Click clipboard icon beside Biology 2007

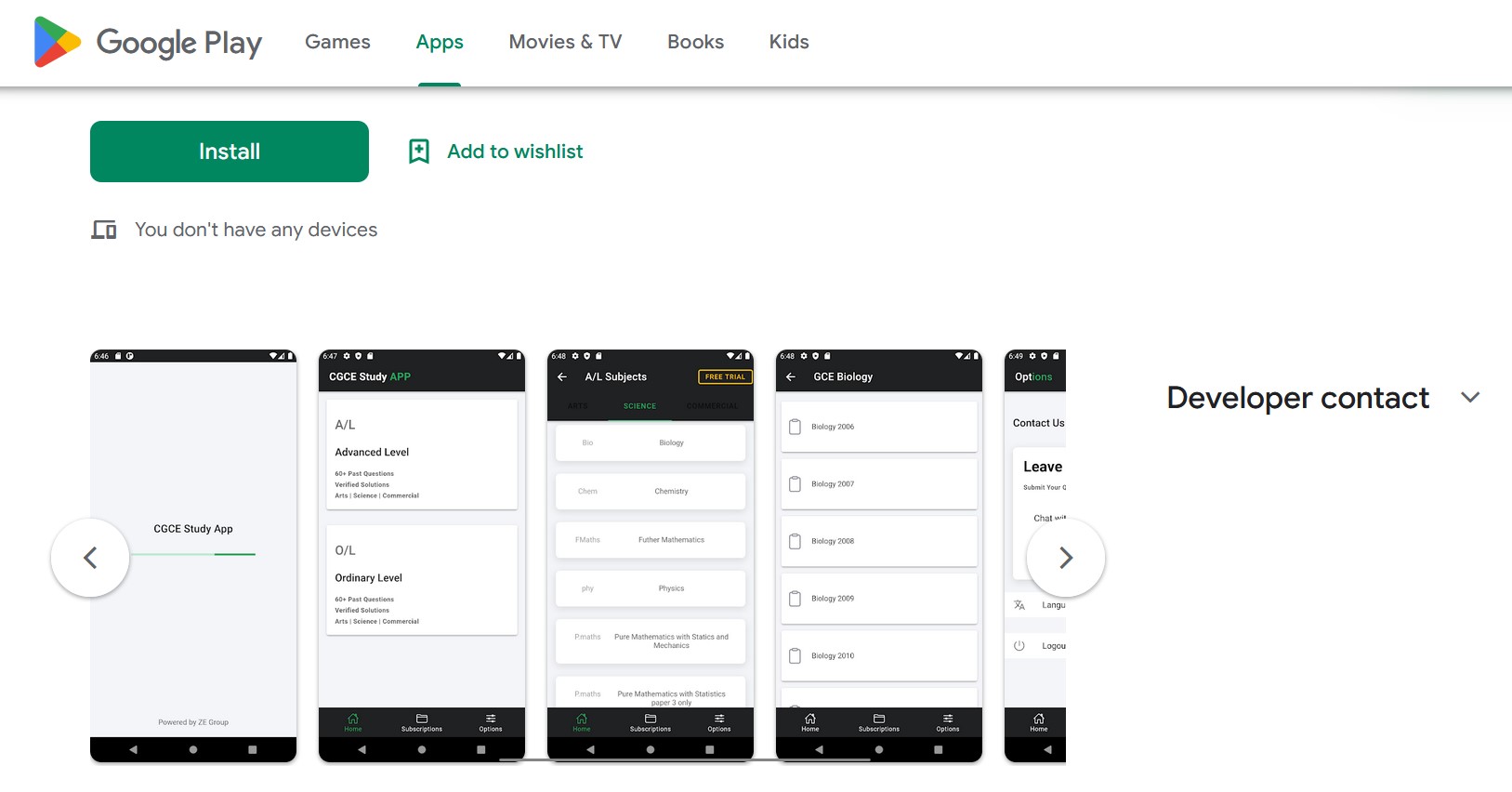795,484
